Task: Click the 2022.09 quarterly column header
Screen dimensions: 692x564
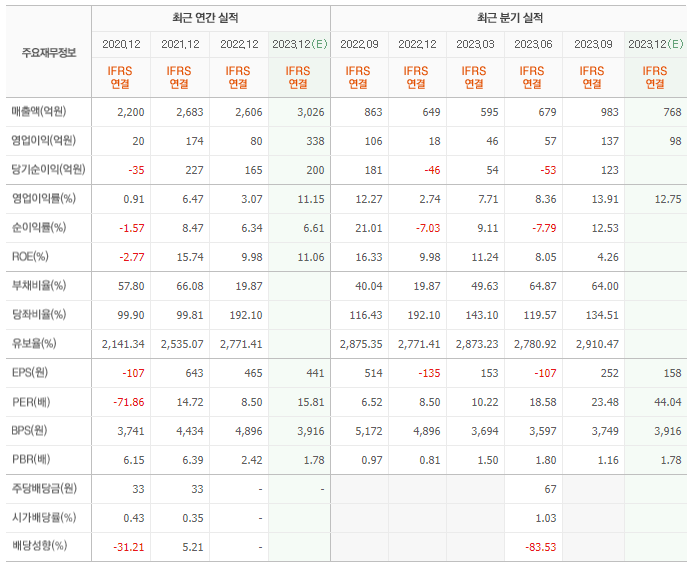Action: 359,44
